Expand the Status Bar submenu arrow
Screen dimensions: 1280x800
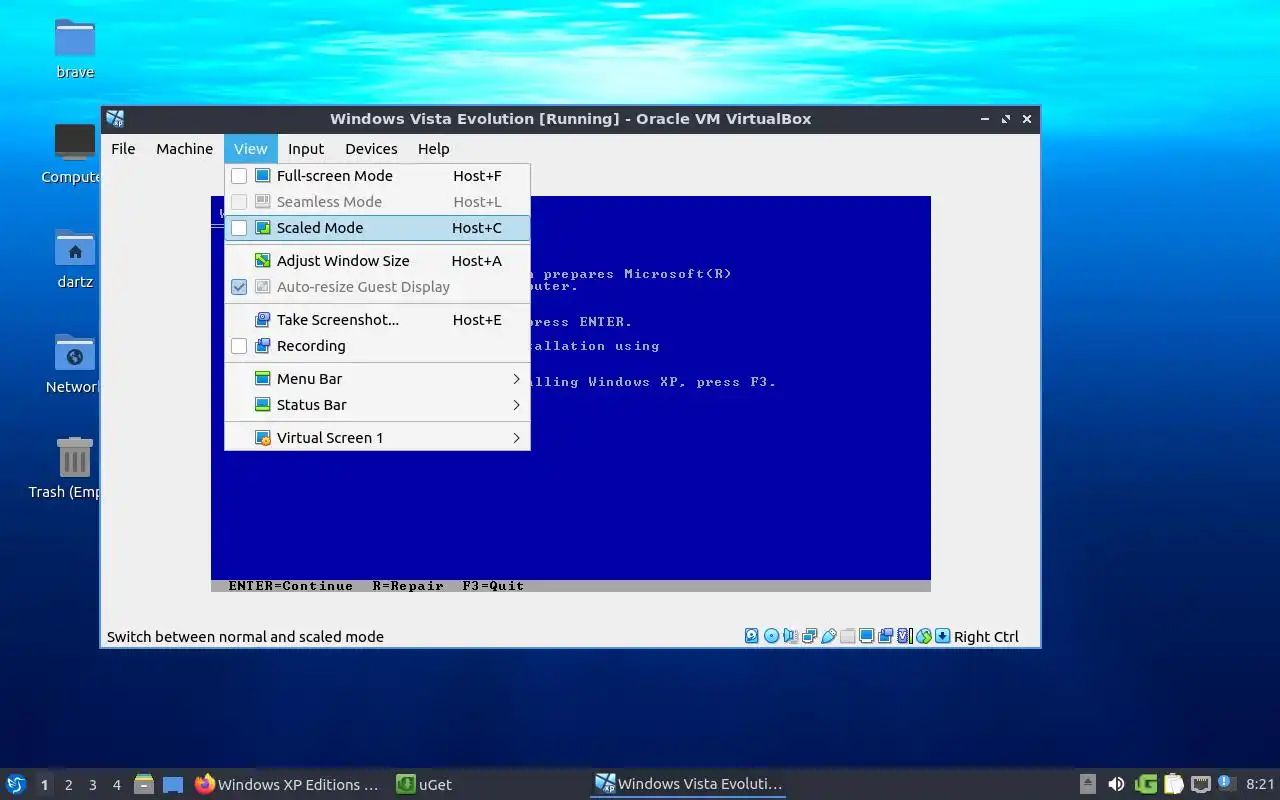click(x=516, y=405)
